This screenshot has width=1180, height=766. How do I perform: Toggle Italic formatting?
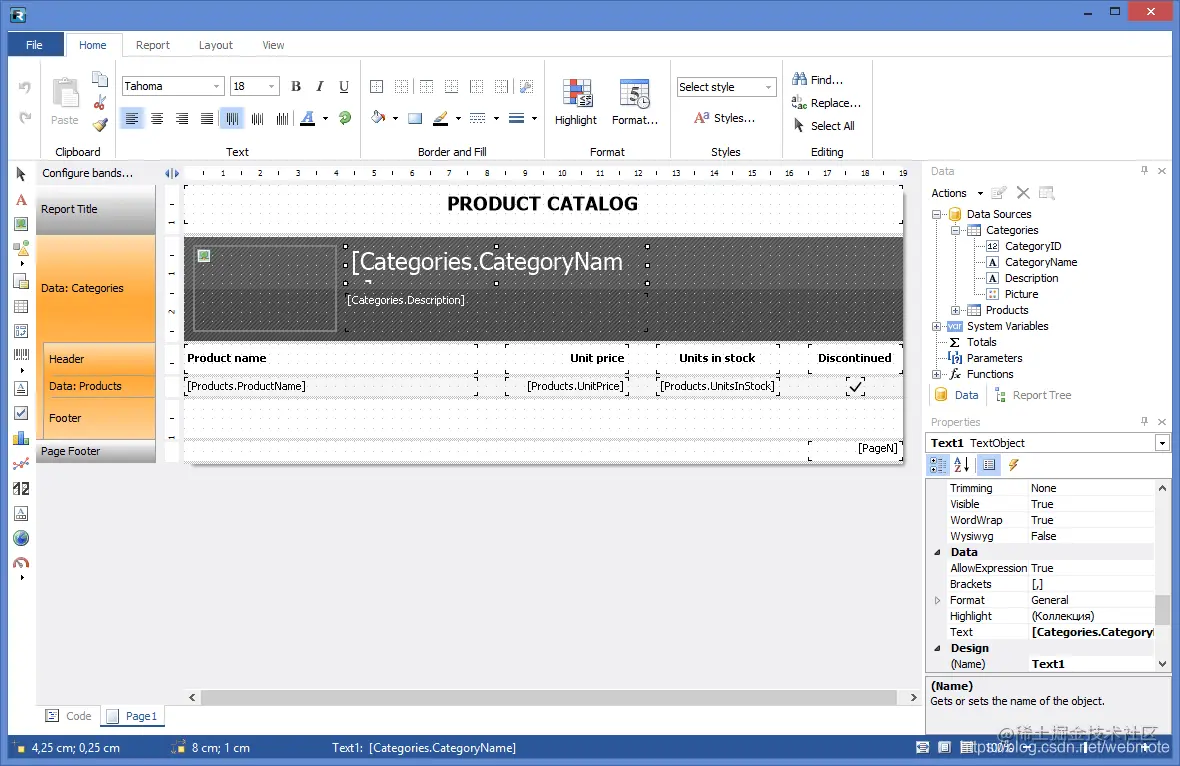tap(320, 87)
